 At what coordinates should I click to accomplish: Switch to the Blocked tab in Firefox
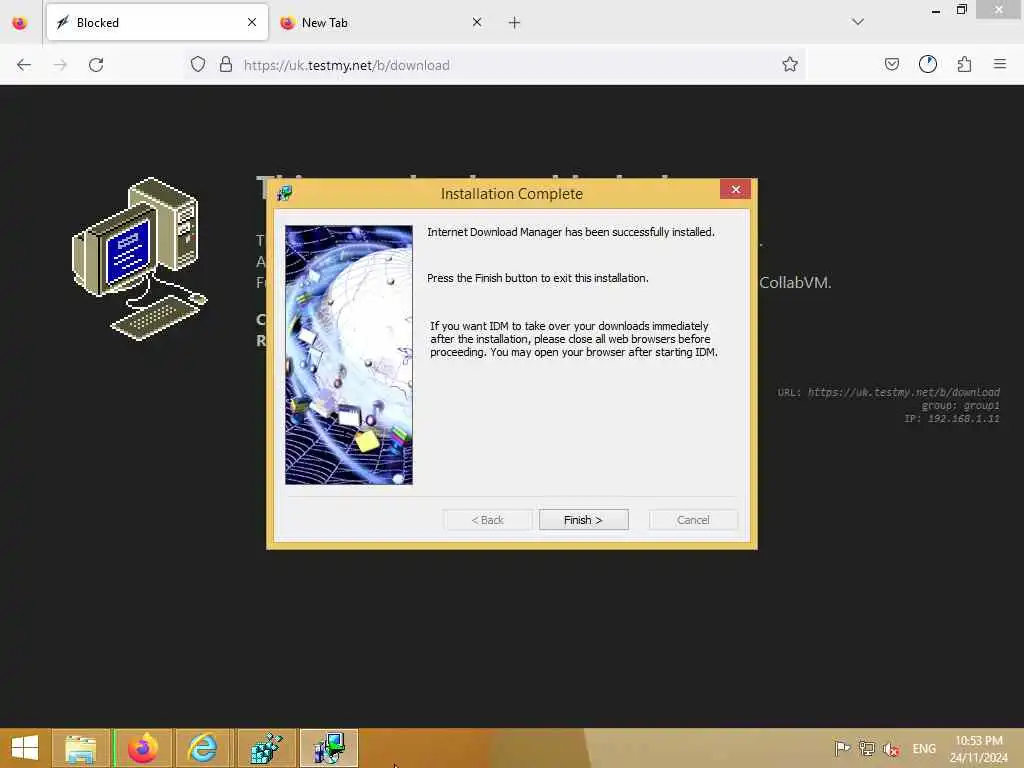click(157, 22)
